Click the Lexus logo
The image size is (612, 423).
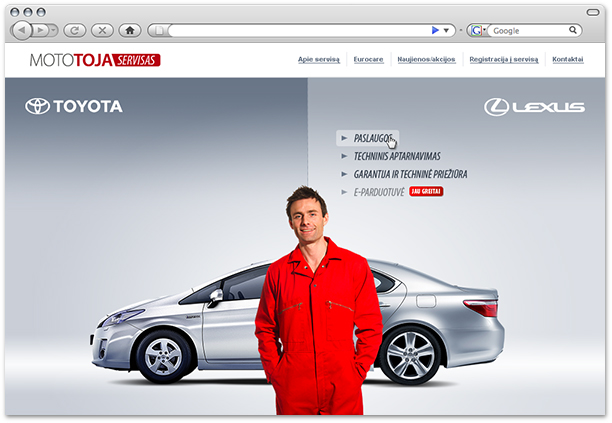[x=534, y=107]
